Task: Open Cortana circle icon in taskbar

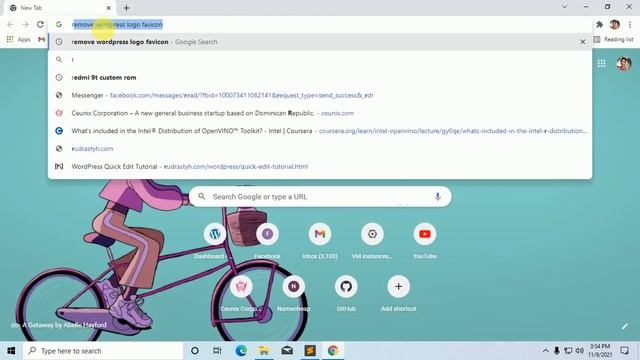Action: point(195,351)
